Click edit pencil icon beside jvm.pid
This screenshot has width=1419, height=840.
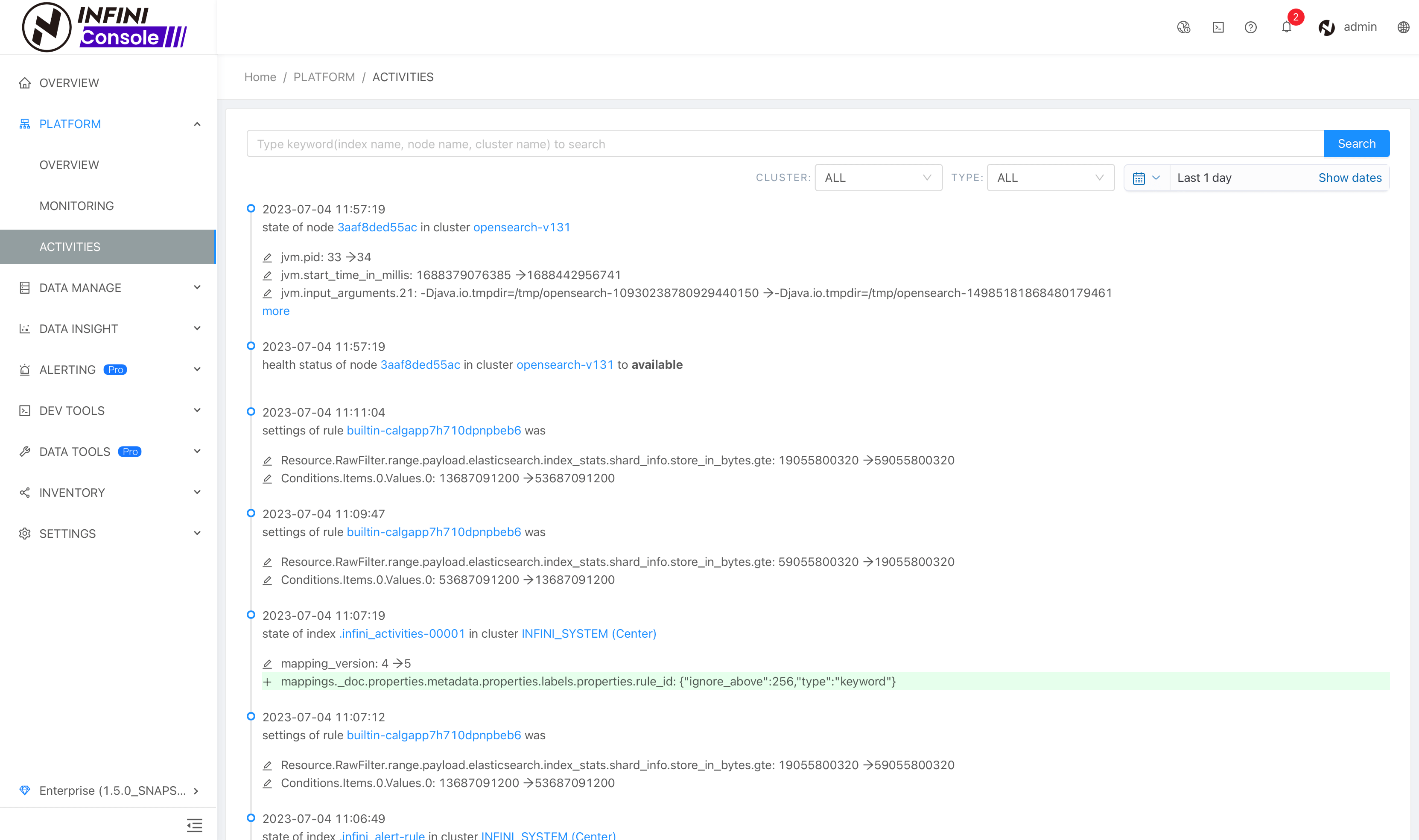267,257
